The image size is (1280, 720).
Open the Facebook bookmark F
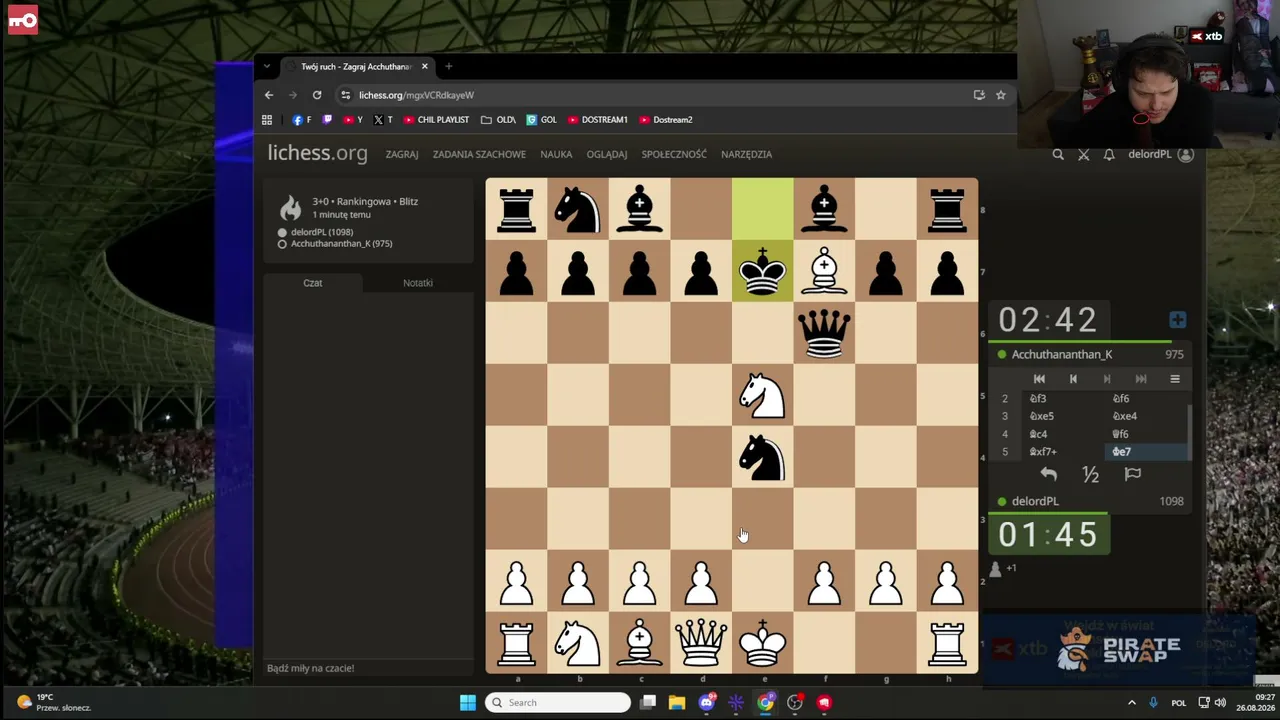302,120
